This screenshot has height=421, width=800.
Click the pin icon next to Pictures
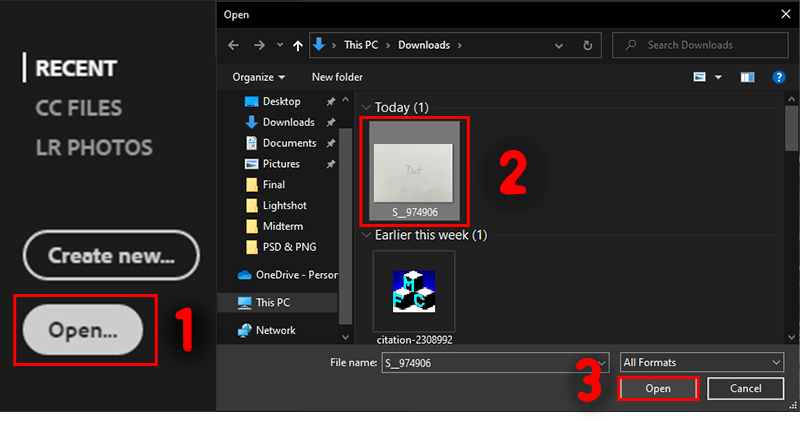click(x=331, y=164)
